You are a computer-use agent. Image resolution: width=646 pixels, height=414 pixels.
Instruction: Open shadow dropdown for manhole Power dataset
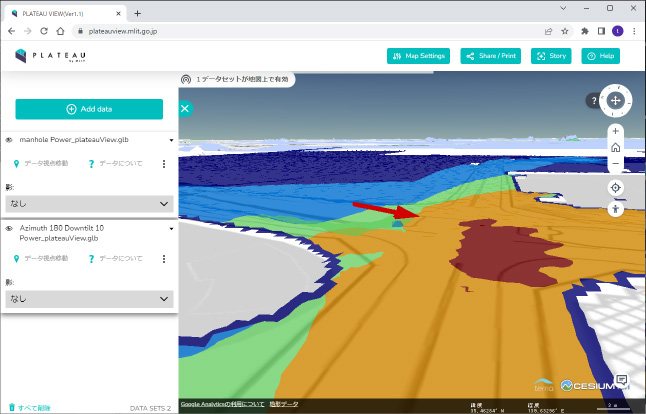pos(88,203)
